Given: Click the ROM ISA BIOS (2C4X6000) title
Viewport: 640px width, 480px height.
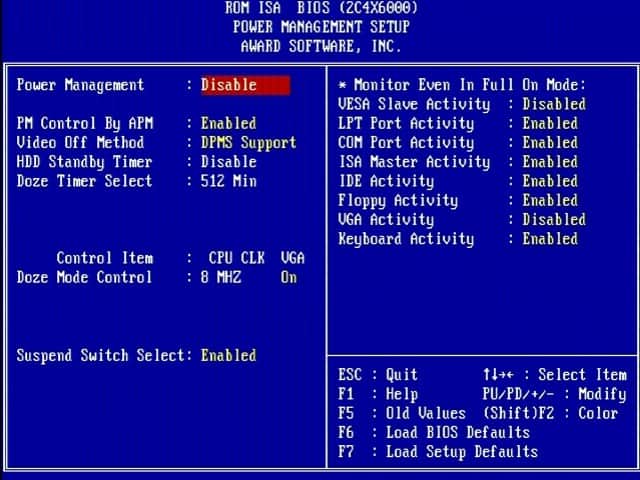Looking at the screenshot, I should pos(321,8).
